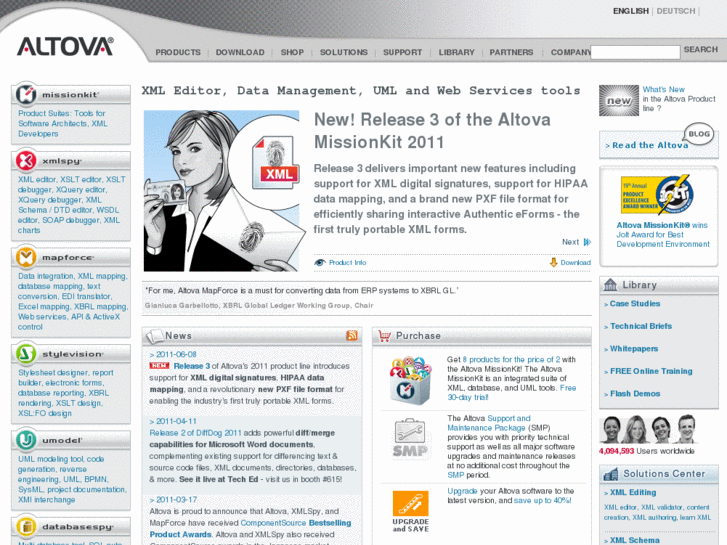Open the Download menu
Image resolution: width=727 pixels, height=545 pixels.
(x=240, y=52)
